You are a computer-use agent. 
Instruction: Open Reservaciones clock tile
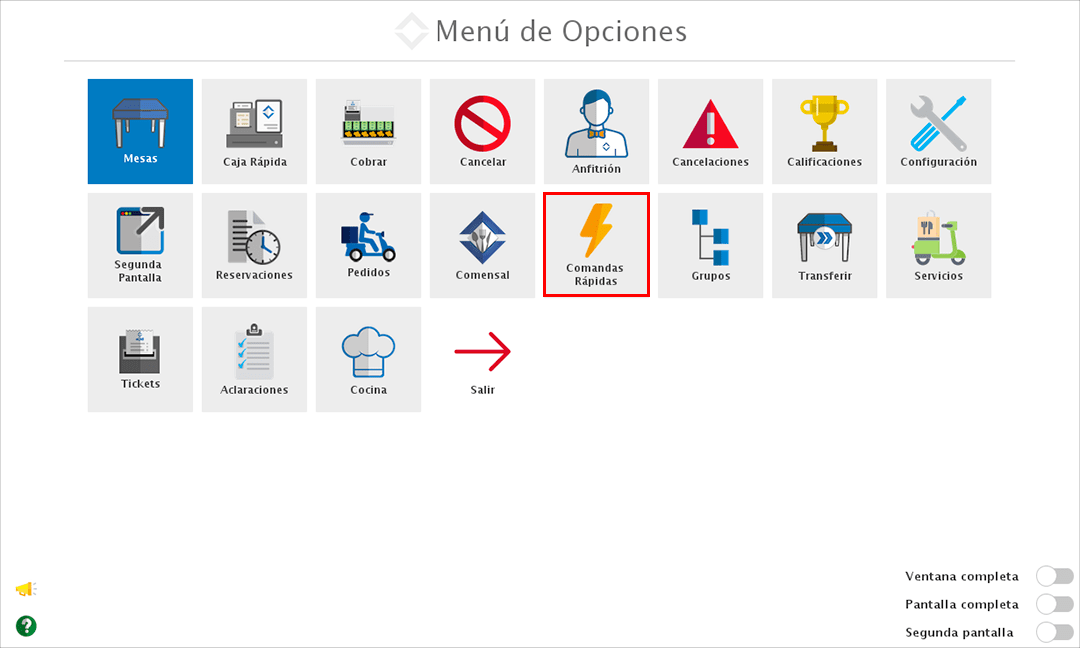pos(254,245)
